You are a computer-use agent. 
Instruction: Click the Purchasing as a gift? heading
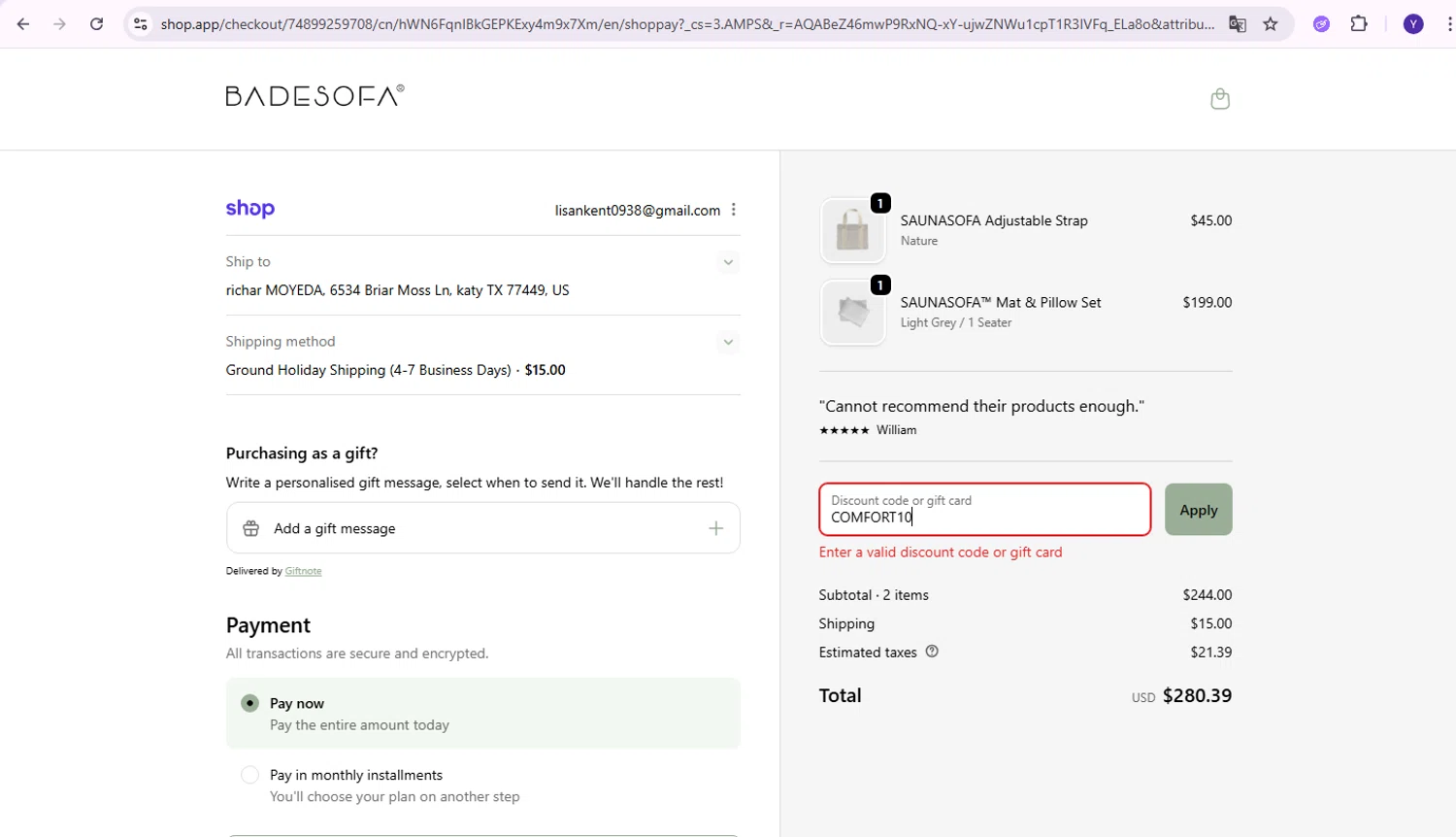(x=302, y=453)
